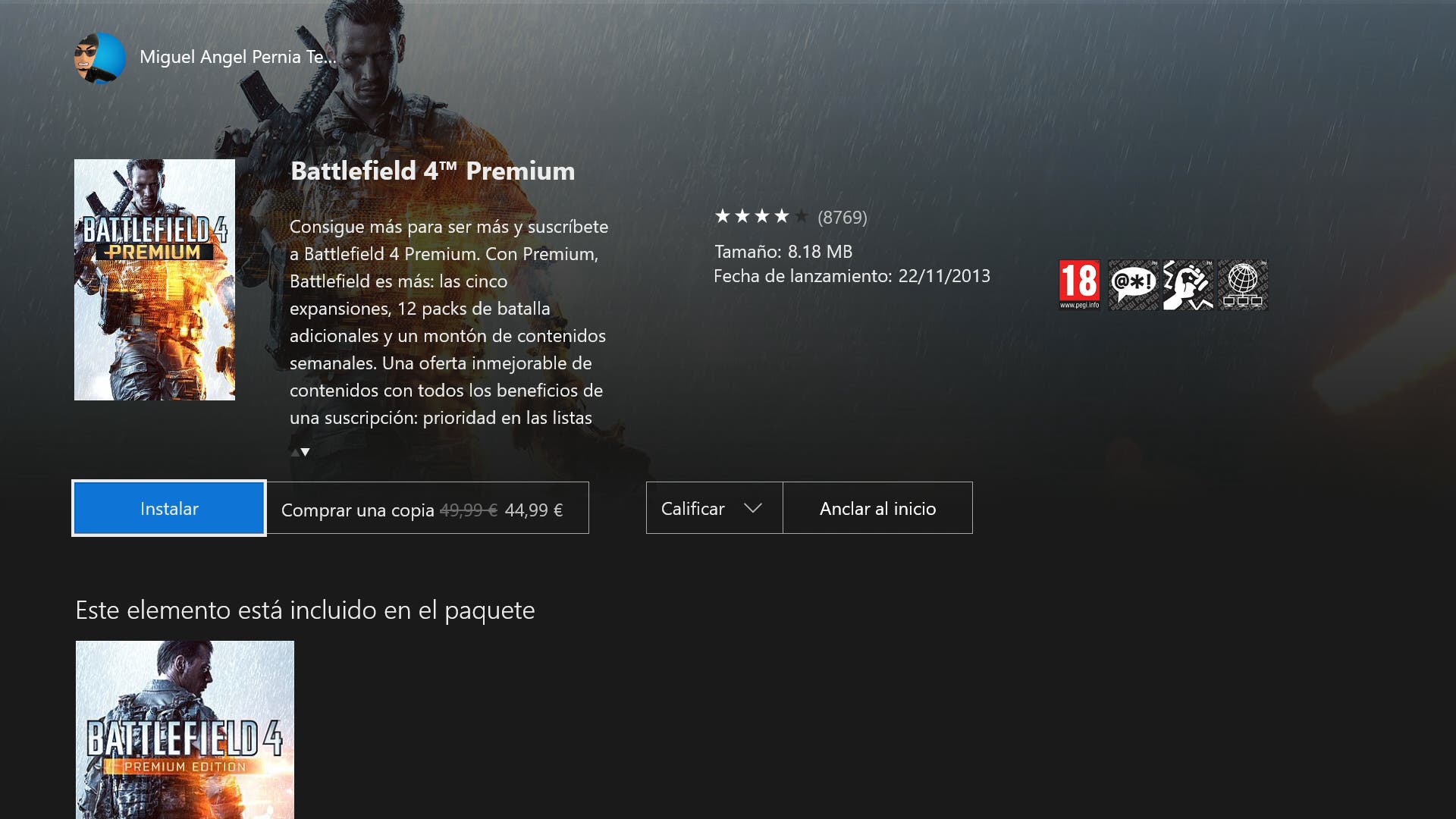The image size is (1456, 819).
Task: Open Miguel Angel Pernia profile name
Action: click(238, 57)
